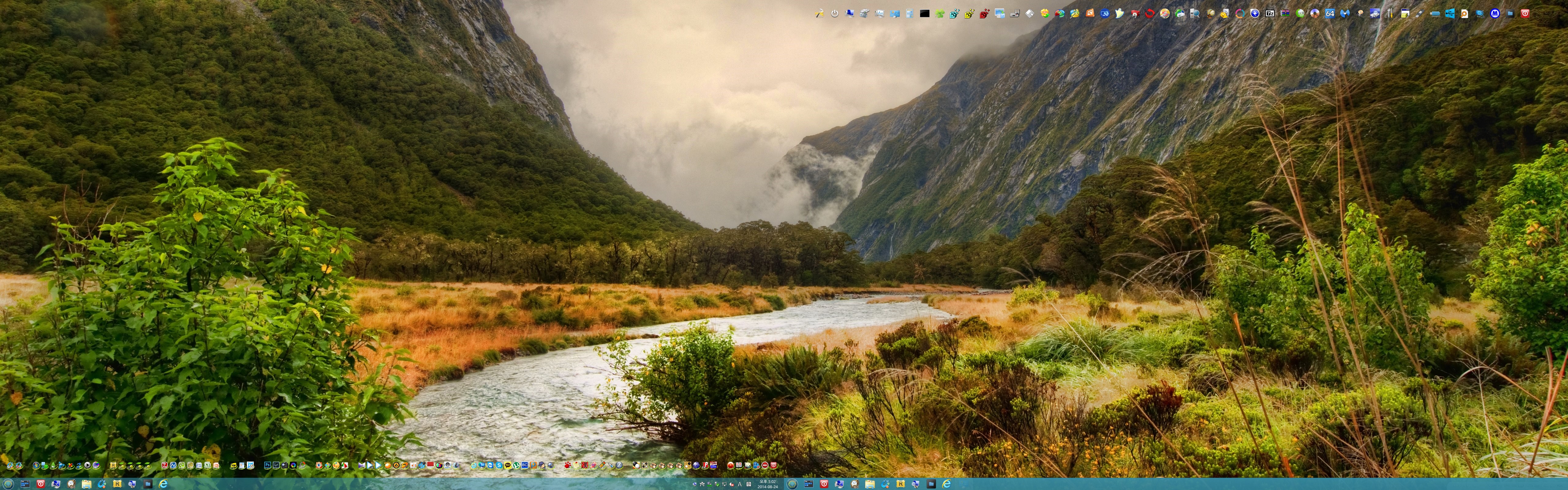
Task: Click the muted volume tray icon
Action: coord(732,484)
